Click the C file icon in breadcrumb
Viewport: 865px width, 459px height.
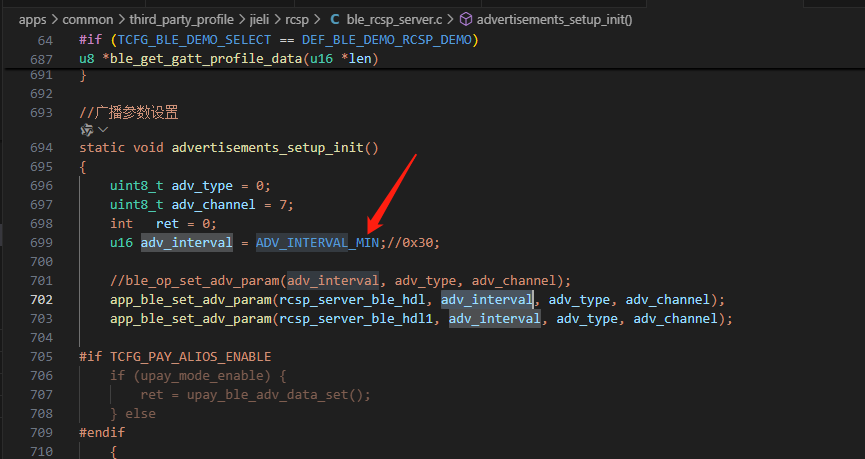[334, 20]
